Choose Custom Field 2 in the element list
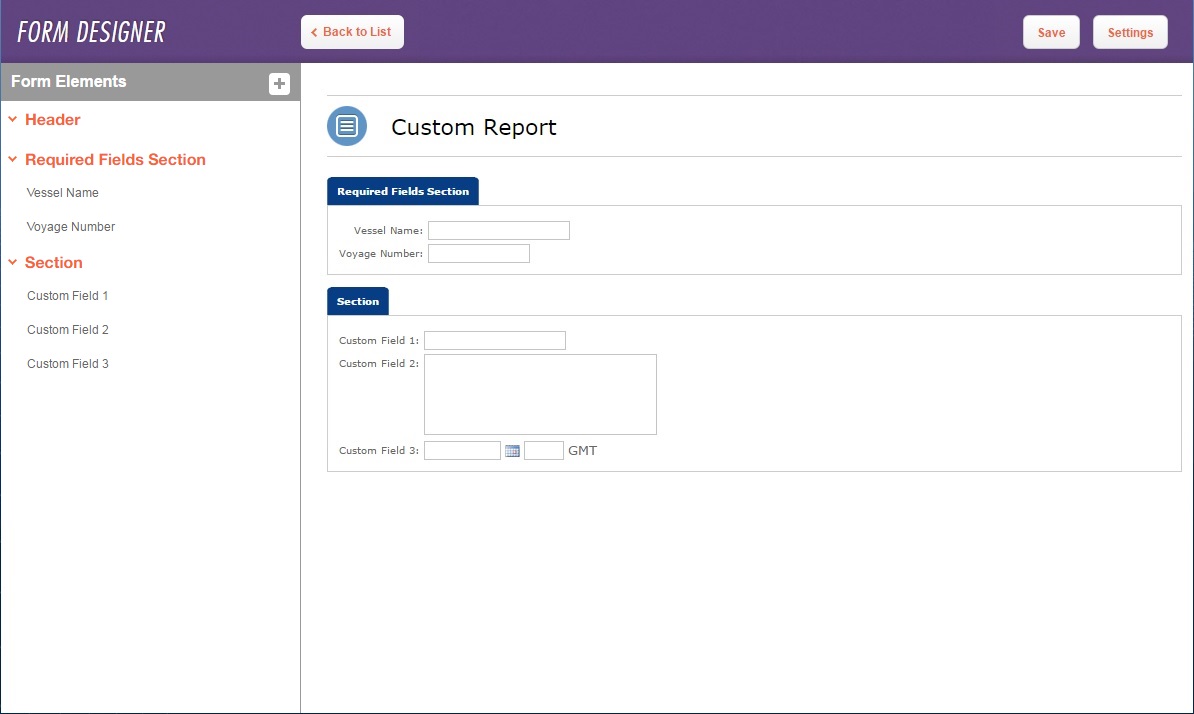This screenshot has width=1194, height=714. (67, 329)
